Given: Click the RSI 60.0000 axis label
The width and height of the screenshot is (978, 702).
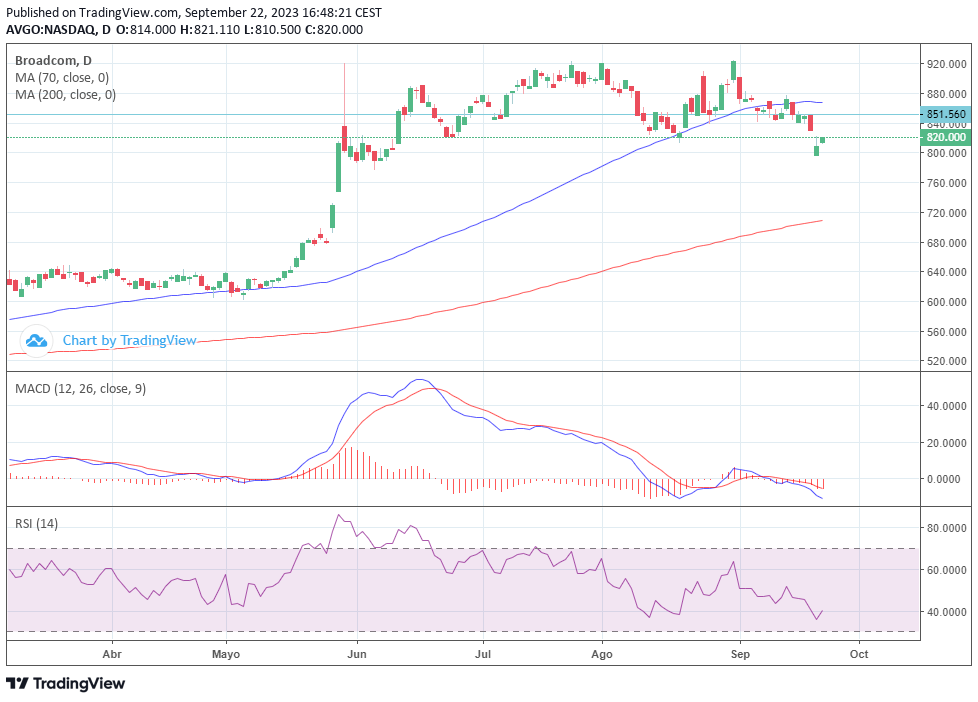Looking at the screenshot, I should (x=947, y=570).
